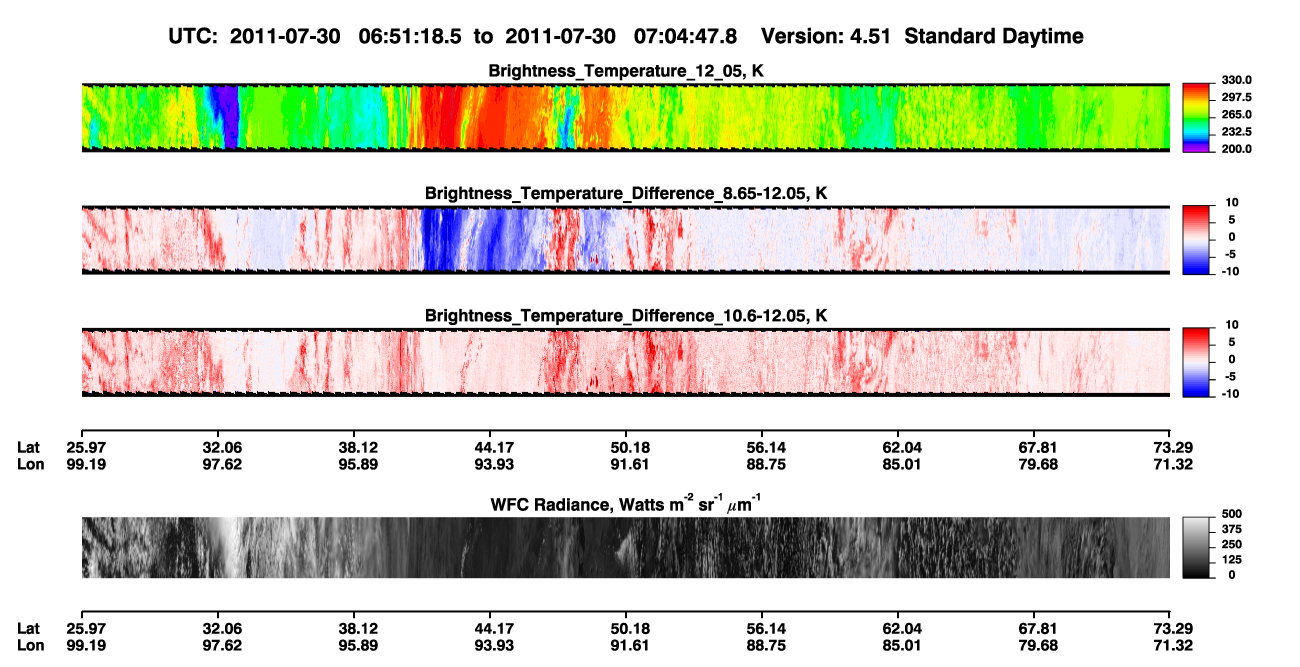Click longitude 97.62 on the upper axis
Image resolution: width=1300 pixels, height=667 pixels.
point(222,465)
